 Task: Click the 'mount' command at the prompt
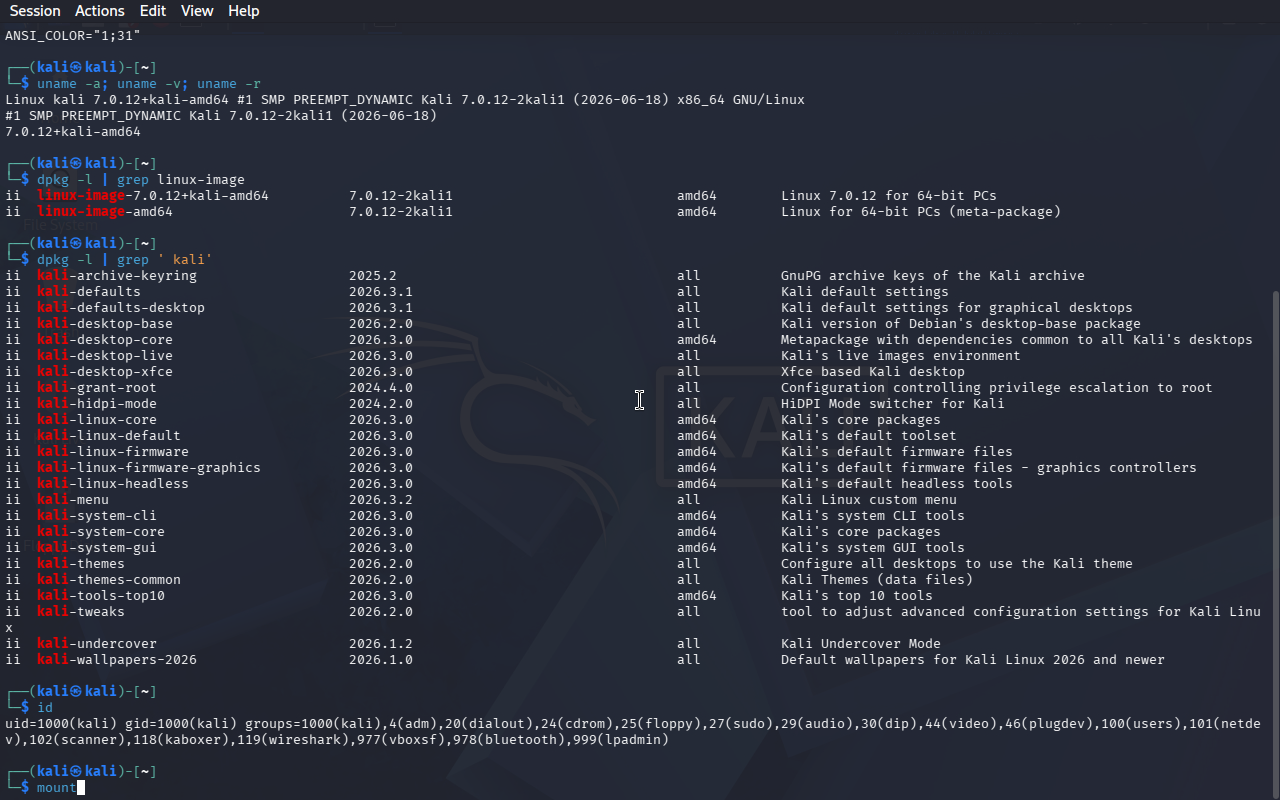point(57,788)
